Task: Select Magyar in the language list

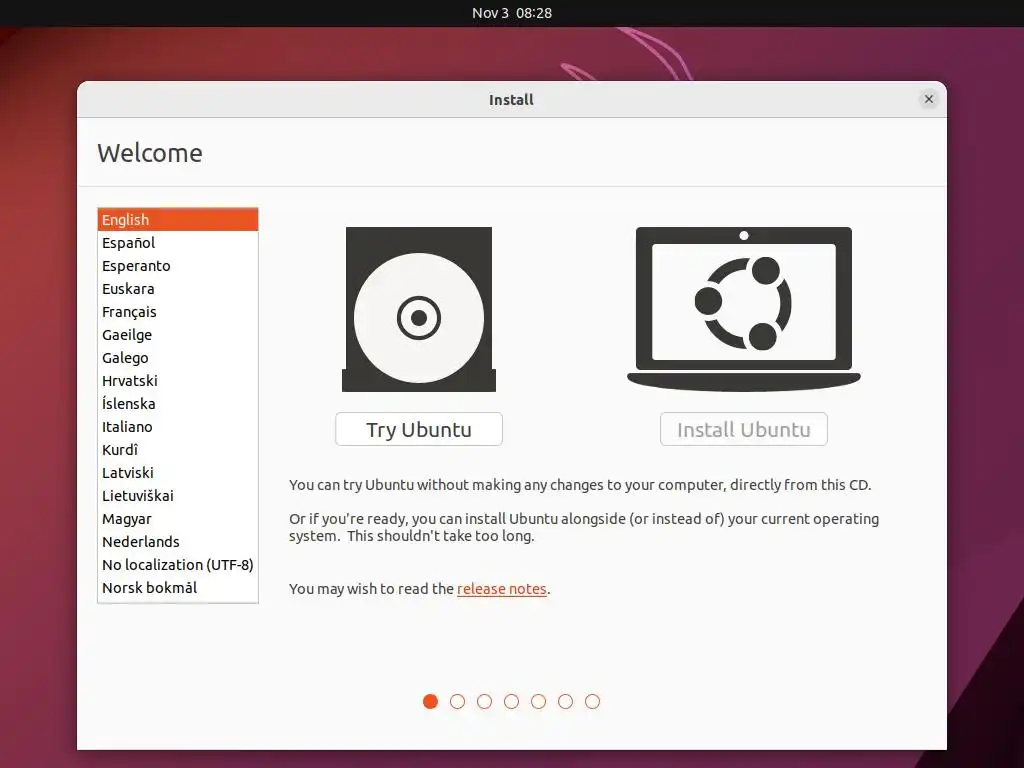Action: click(178, 519)
